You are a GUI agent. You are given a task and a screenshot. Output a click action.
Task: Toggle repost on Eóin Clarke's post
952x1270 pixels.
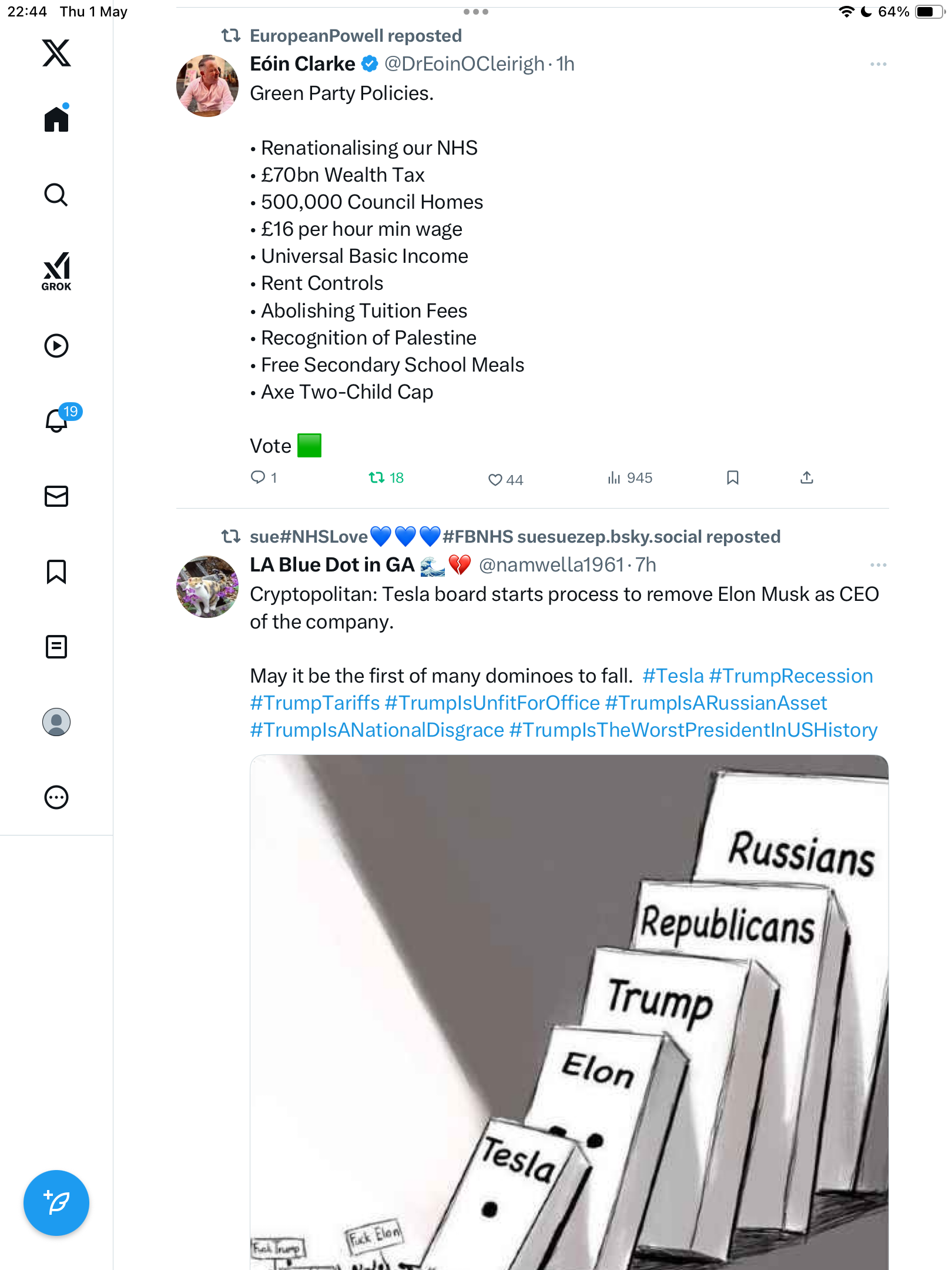tap(386, 478)
